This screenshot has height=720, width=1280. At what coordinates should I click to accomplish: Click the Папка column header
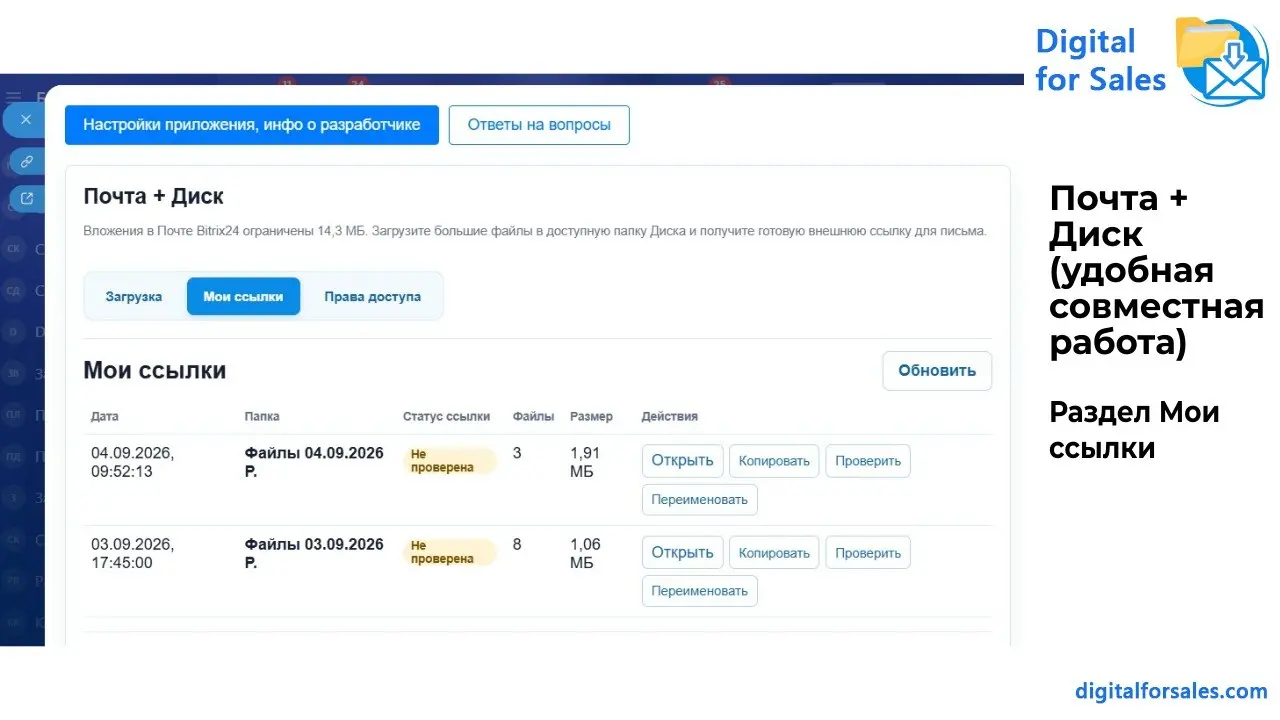pos(262,416)
